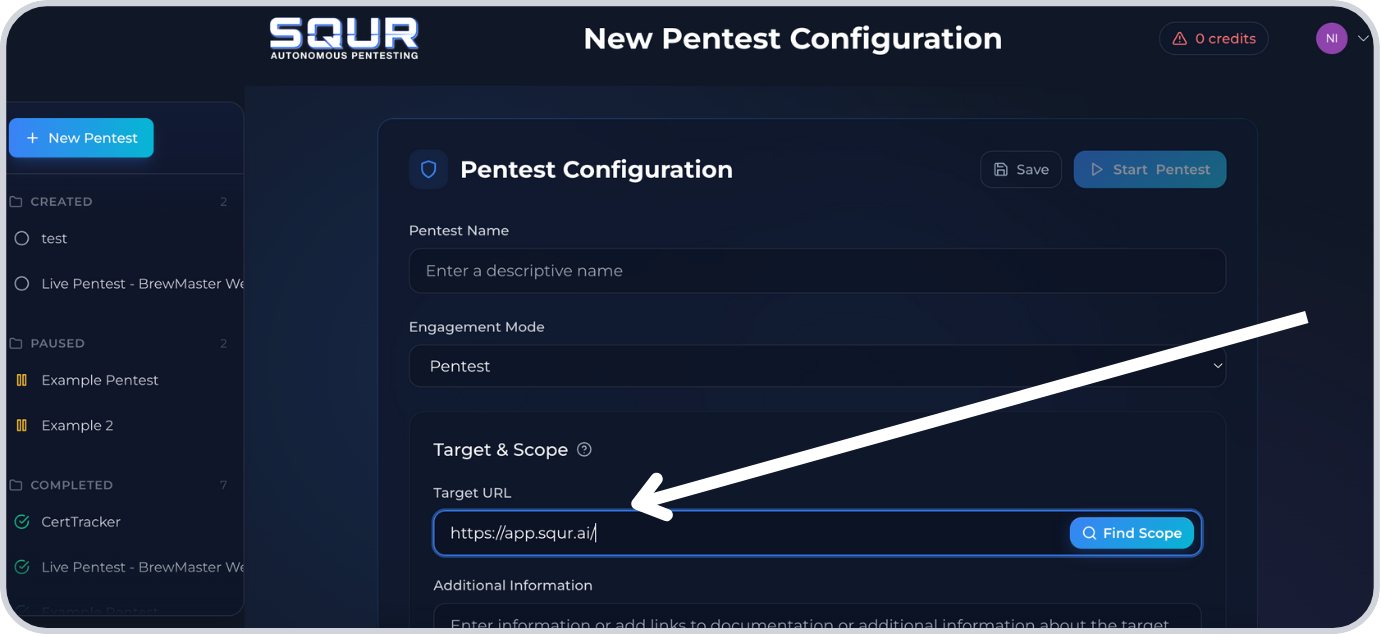Select Example 2 pentest from sidebar
The image size is (1381, 637).
[x=77, y=426]
